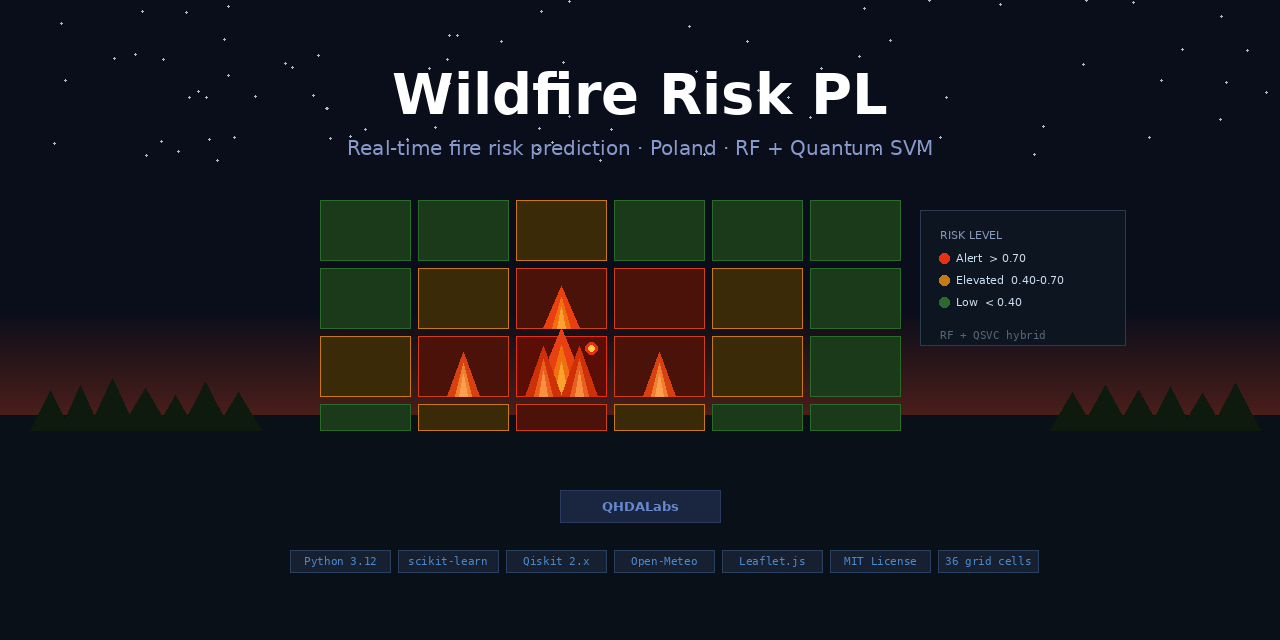Image resolution: width=1280 pixels, height=640 pixels.
Task: Click the green Low legend dot
Action: tap(944, 302)
